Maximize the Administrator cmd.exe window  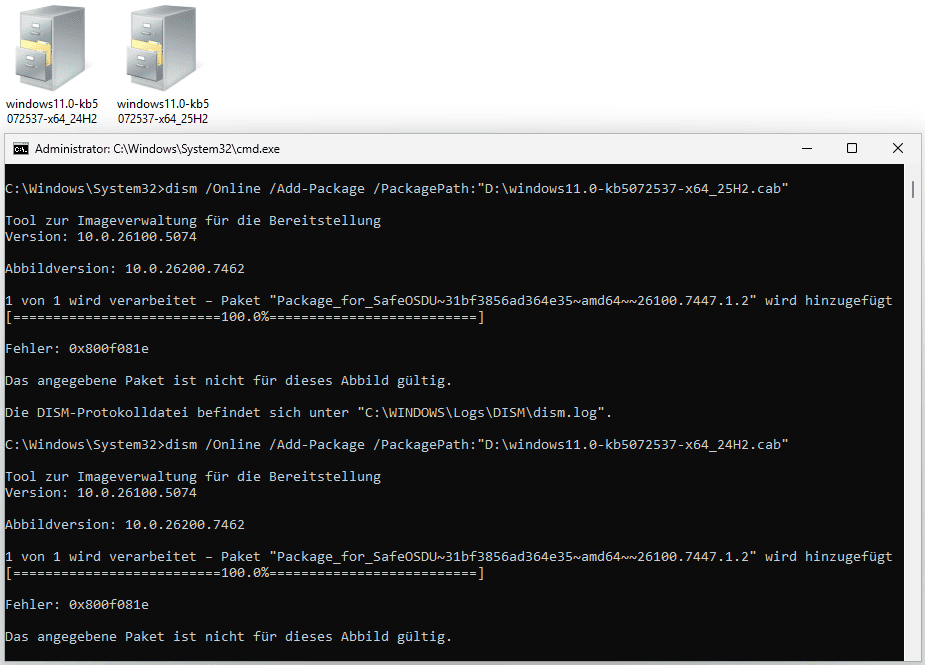(x=852, y=149)
